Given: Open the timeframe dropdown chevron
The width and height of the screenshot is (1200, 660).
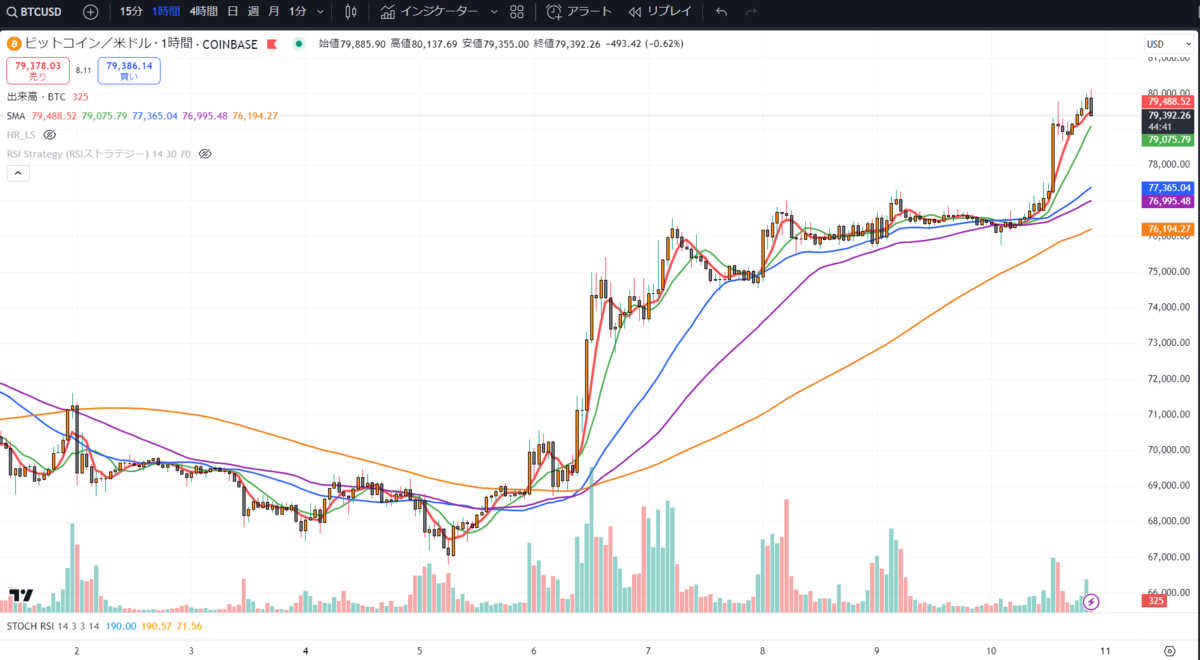Looking at the screenshot, I should tap(319, 11).
